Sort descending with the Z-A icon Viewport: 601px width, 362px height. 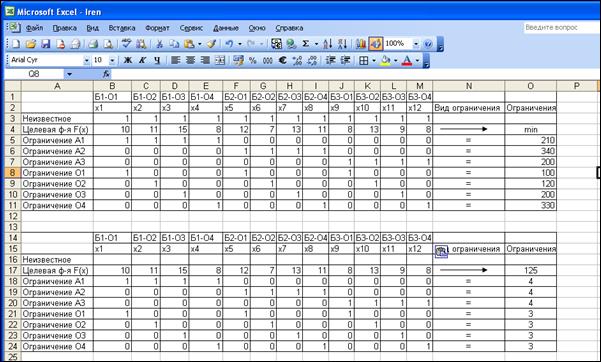coord(342,44)
